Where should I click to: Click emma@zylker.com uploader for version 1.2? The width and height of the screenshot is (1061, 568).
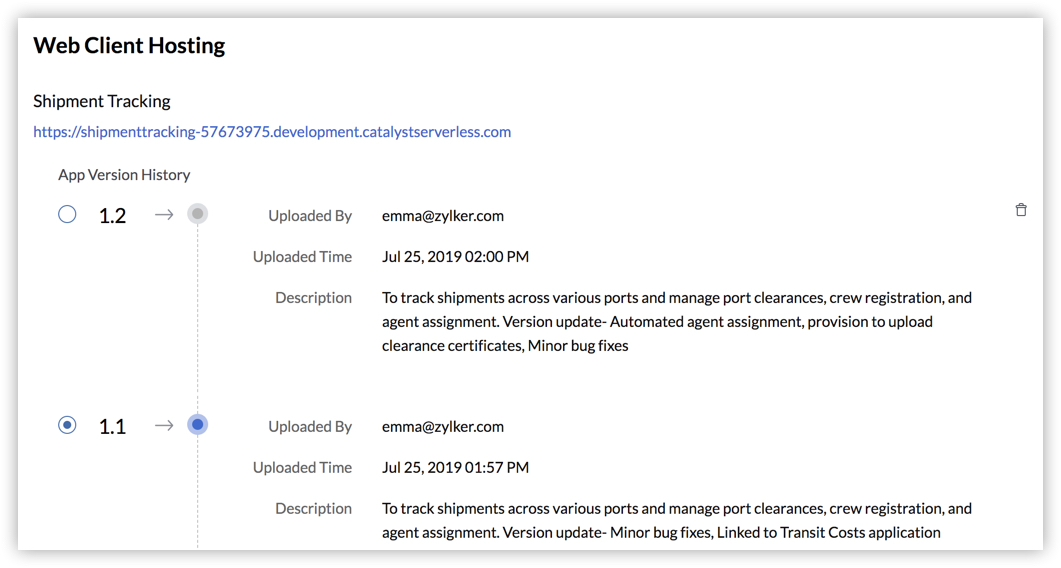(x=443, y=216)
